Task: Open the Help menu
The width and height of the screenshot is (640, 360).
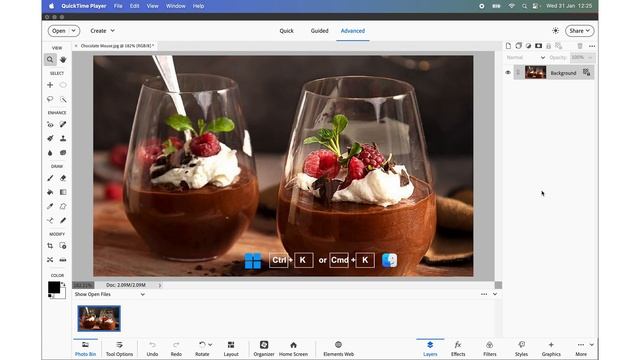Action: [x=198, y=6]
